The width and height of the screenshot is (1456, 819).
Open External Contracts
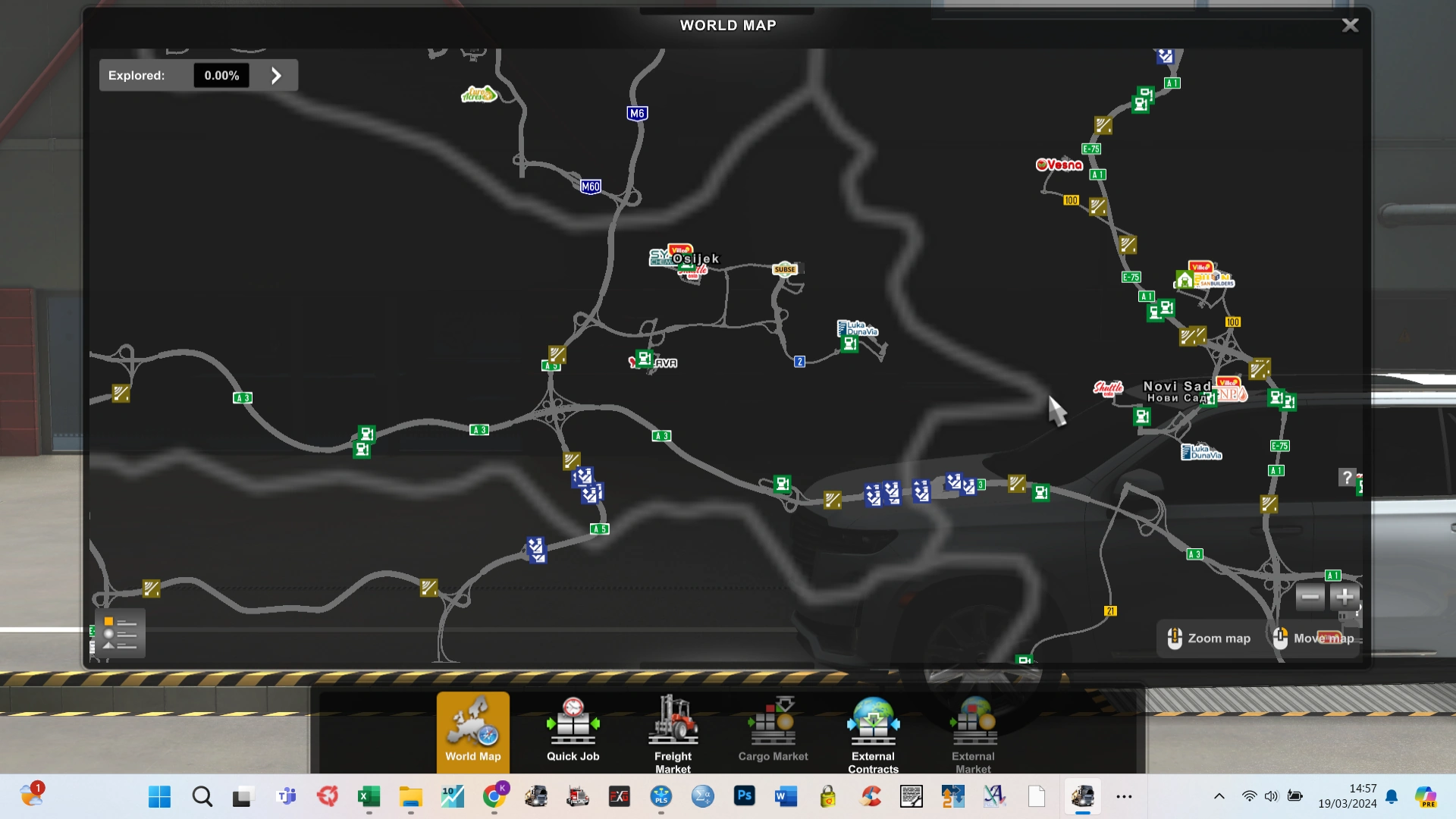point(873,733)
